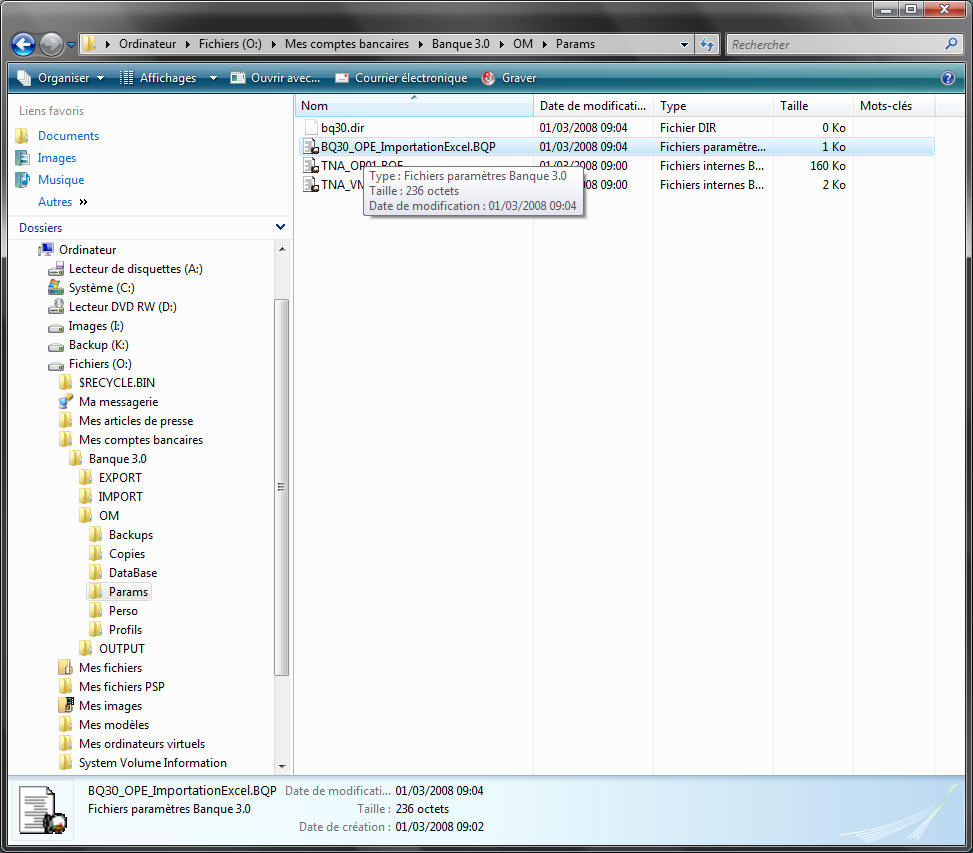
Task: Open the address bar history dropdown
Action: click(x=684, y=44)
